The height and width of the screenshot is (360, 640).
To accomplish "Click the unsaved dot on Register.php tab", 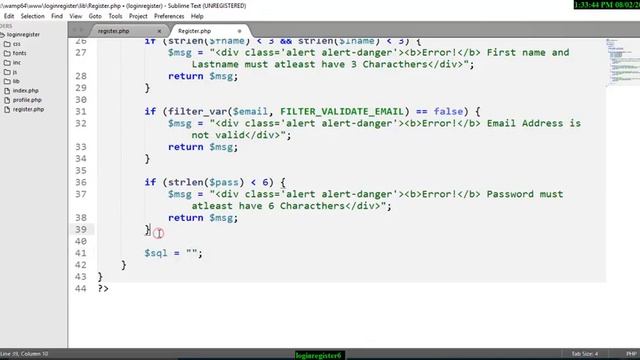I will [x=240, y=31].
